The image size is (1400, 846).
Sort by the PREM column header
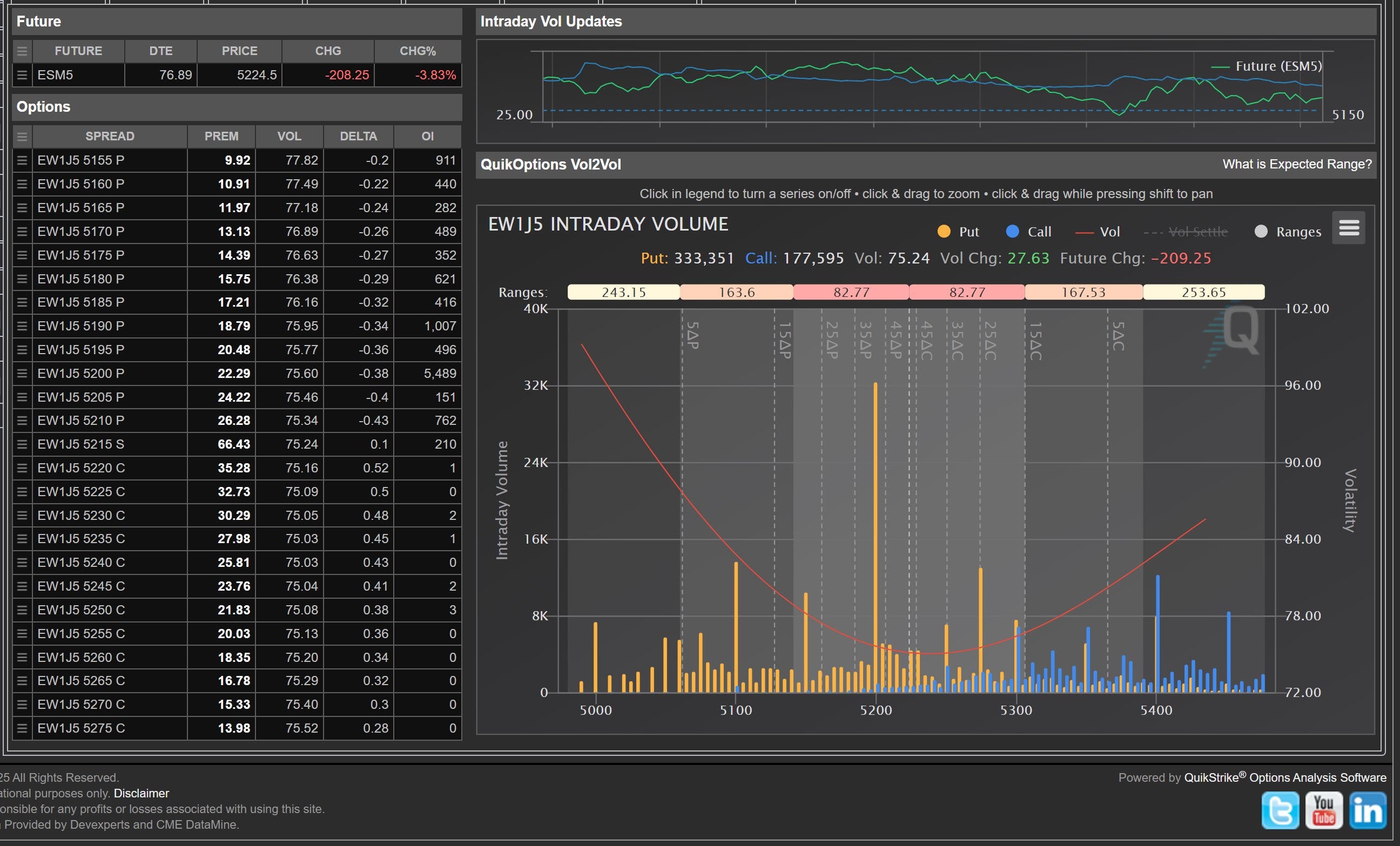(x=221, y=136)
